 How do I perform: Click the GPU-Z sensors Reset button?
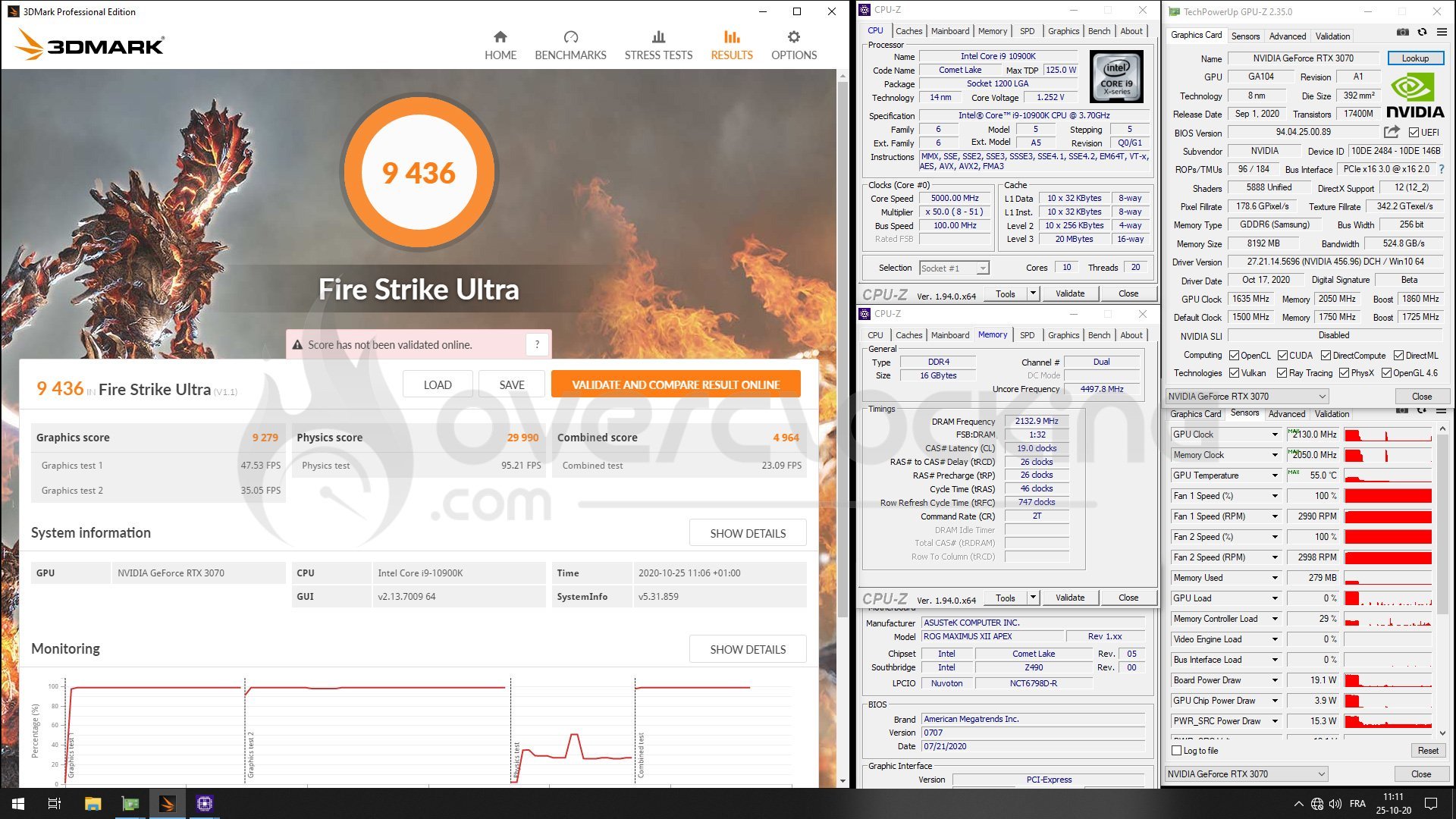tap(1428, 751)
